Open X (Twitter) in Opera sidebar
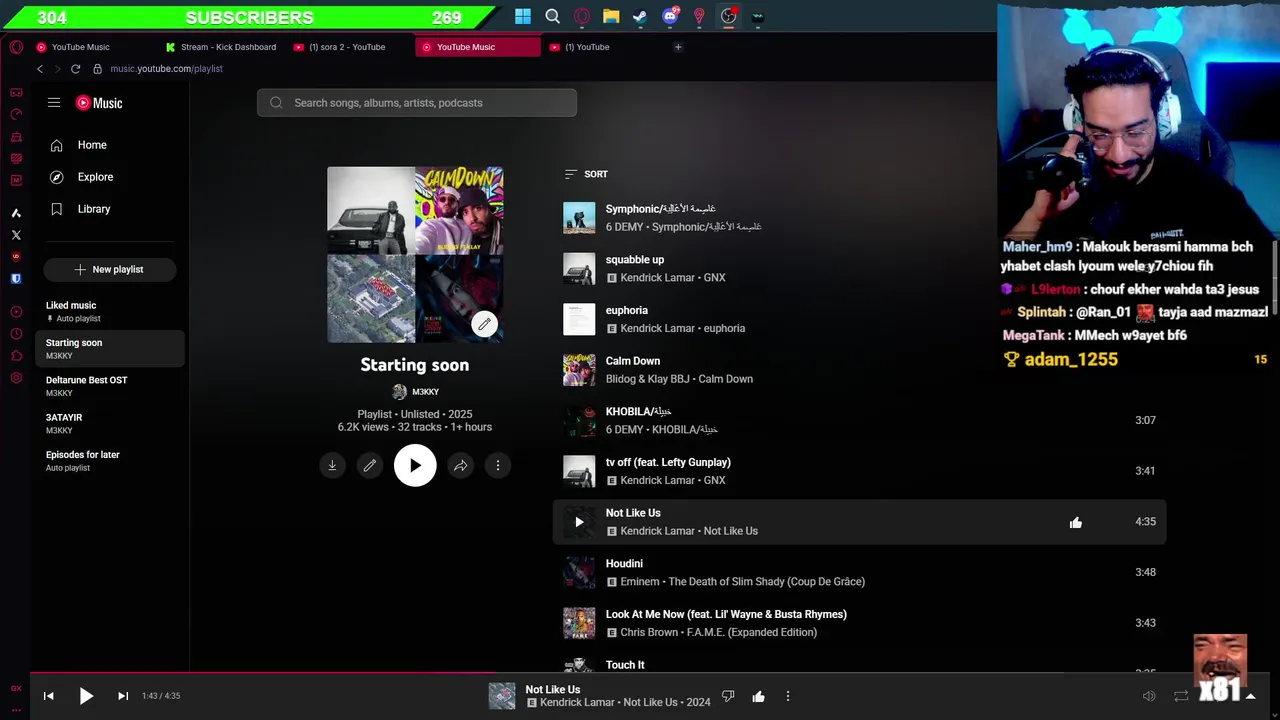The height and width of the screenshot is (720, 1280). pyautogui.click(x=16, y=235)
